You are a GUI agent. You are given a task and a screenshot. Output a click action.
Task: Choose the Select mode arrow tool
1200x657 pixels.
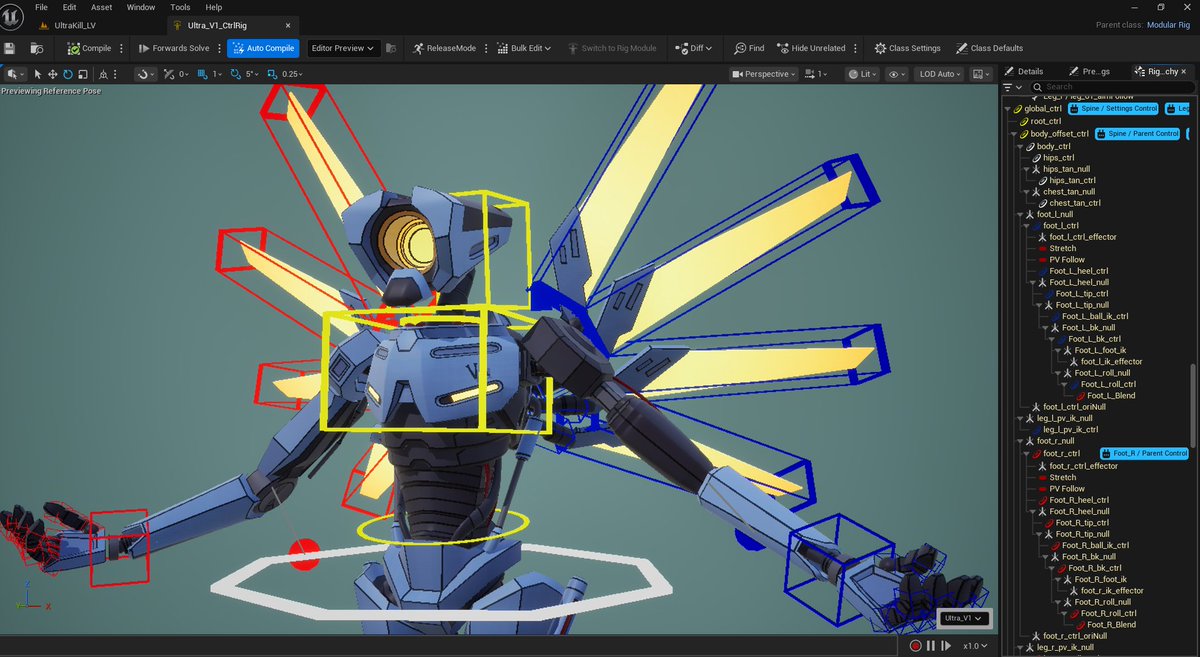(38, 74)
